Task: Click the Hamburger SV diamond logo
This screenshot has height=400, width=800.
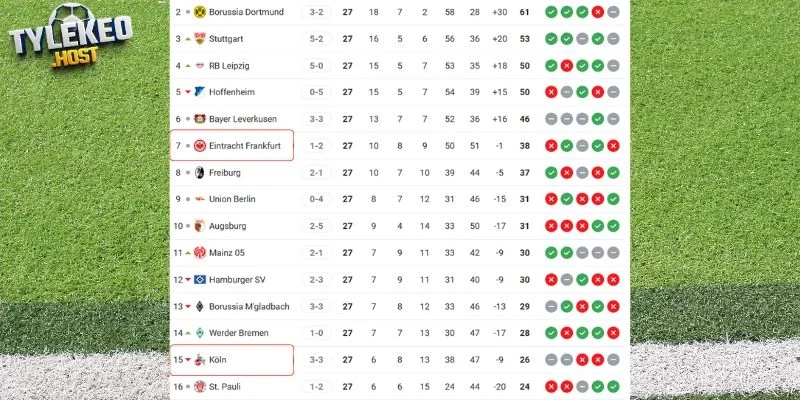Action: 199,279
